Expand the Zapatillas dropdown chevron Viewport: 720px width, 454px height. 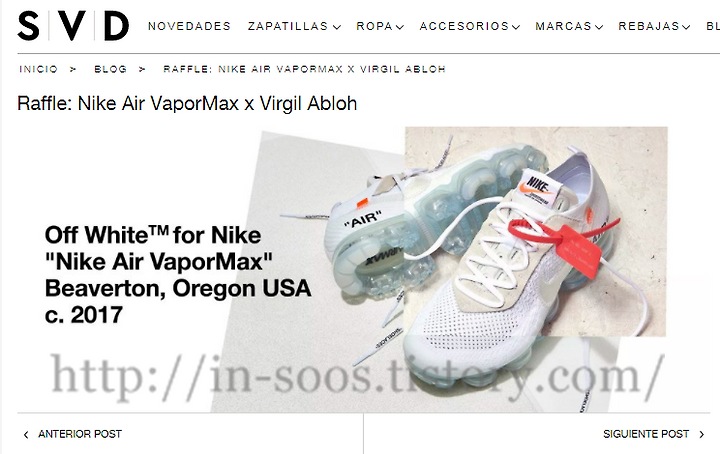(337, 27)
